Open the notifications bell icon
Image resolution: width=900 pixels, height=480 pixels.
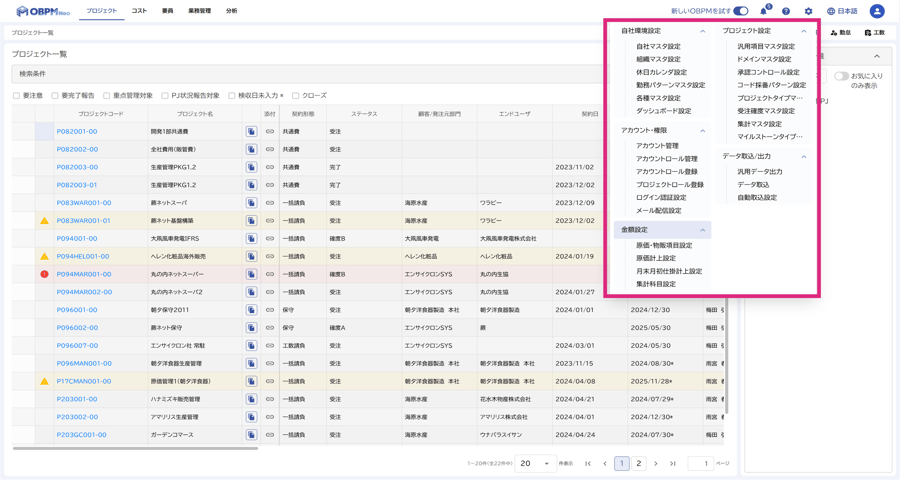pos(764,11)
